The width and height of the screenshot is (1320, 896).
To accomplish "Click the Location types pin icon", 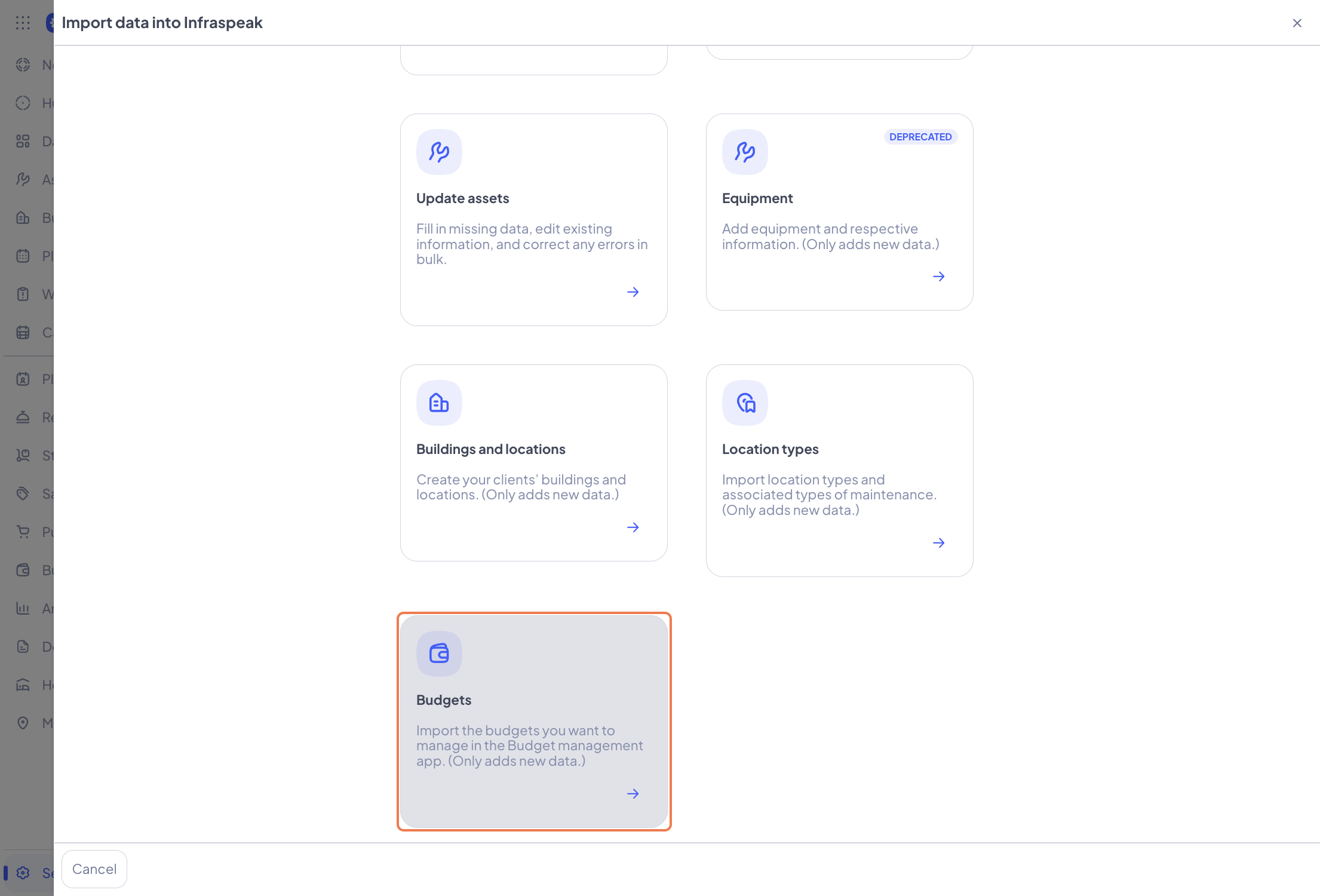I will click(x=745, y=403).
